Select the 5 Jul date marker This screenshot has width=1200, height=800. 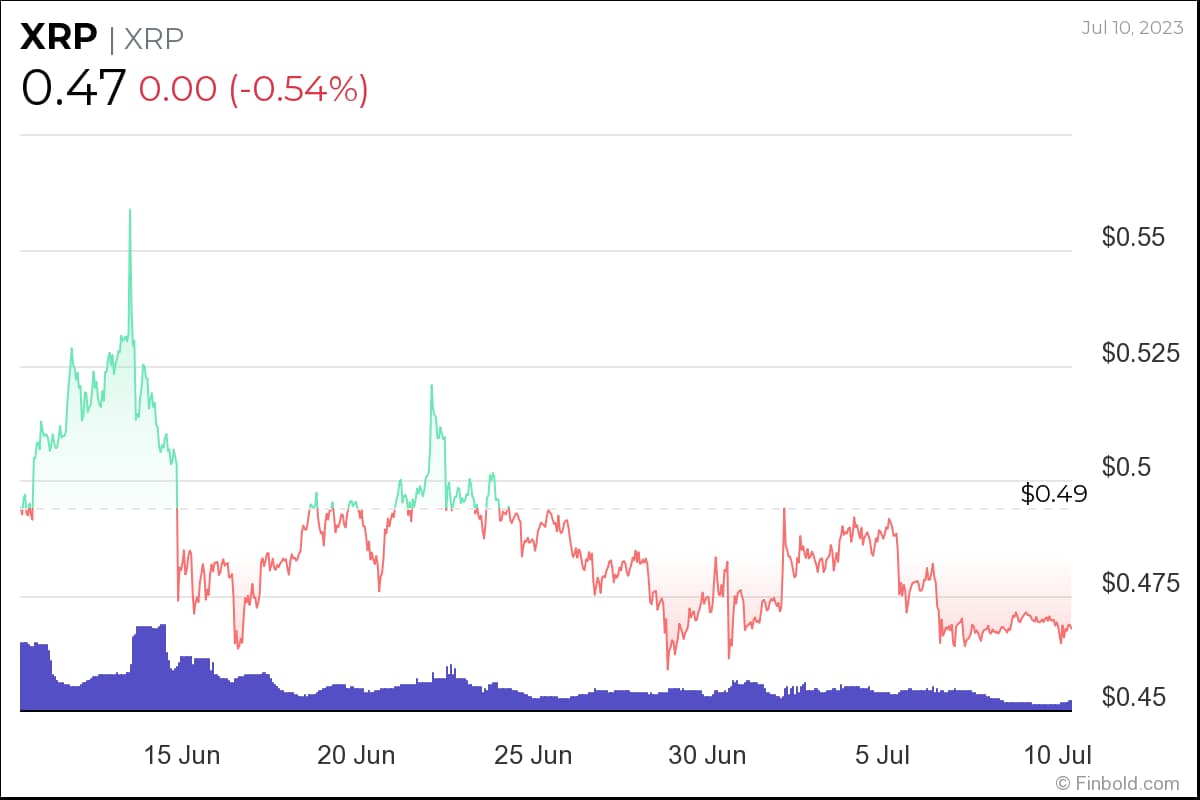(882, 755)
